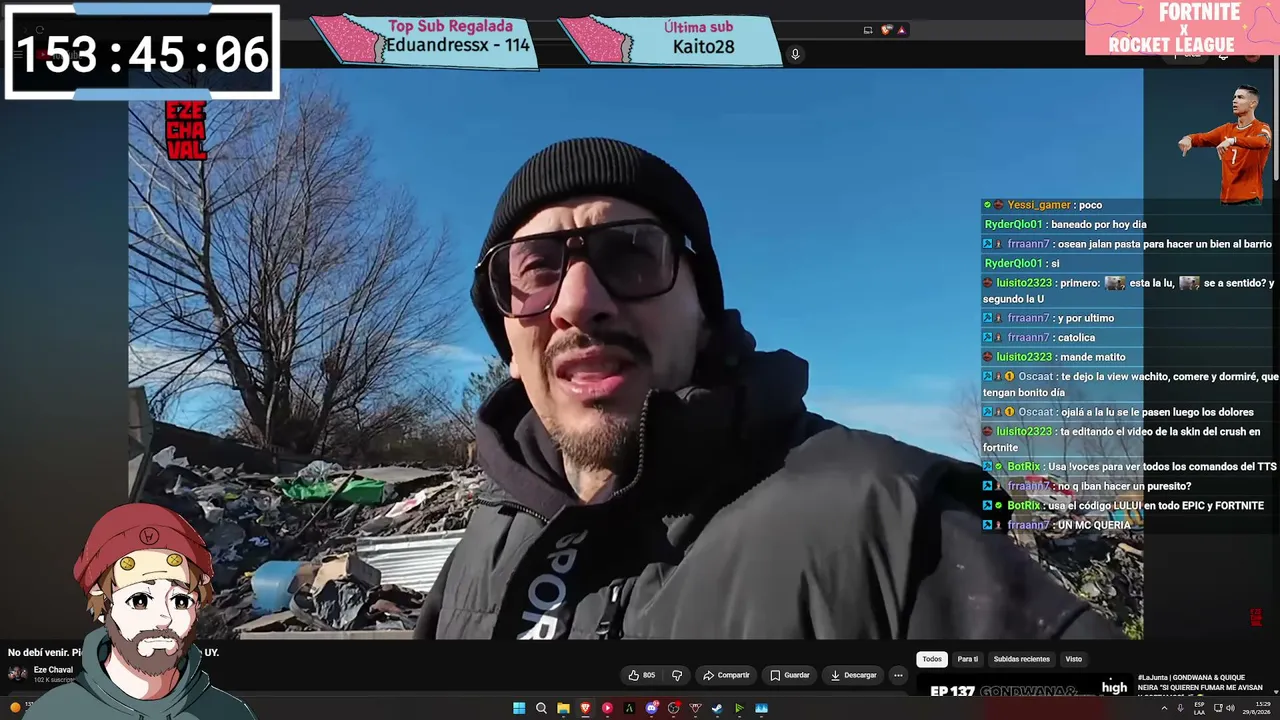Click the orange weather icon in taskbar
The image size is (1280, 720).
tap(15, 707)
